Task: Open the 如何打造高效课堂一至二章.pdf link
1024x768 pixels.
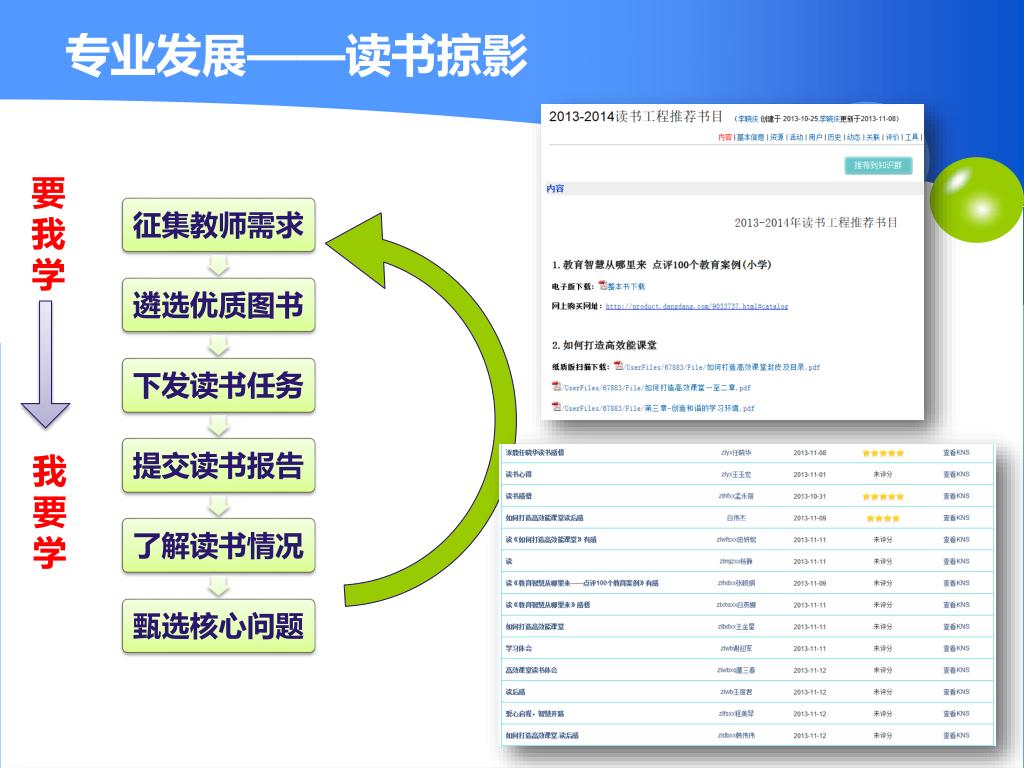Action: click(x=657, y=387)
